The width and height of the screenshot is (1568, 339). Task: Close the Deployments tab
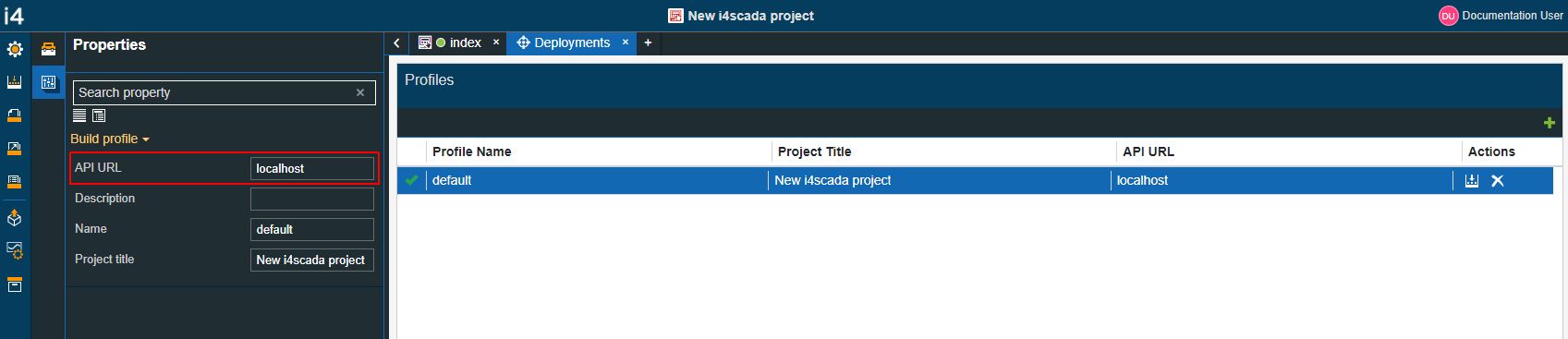pyautogui.click(x=625, y=42)
